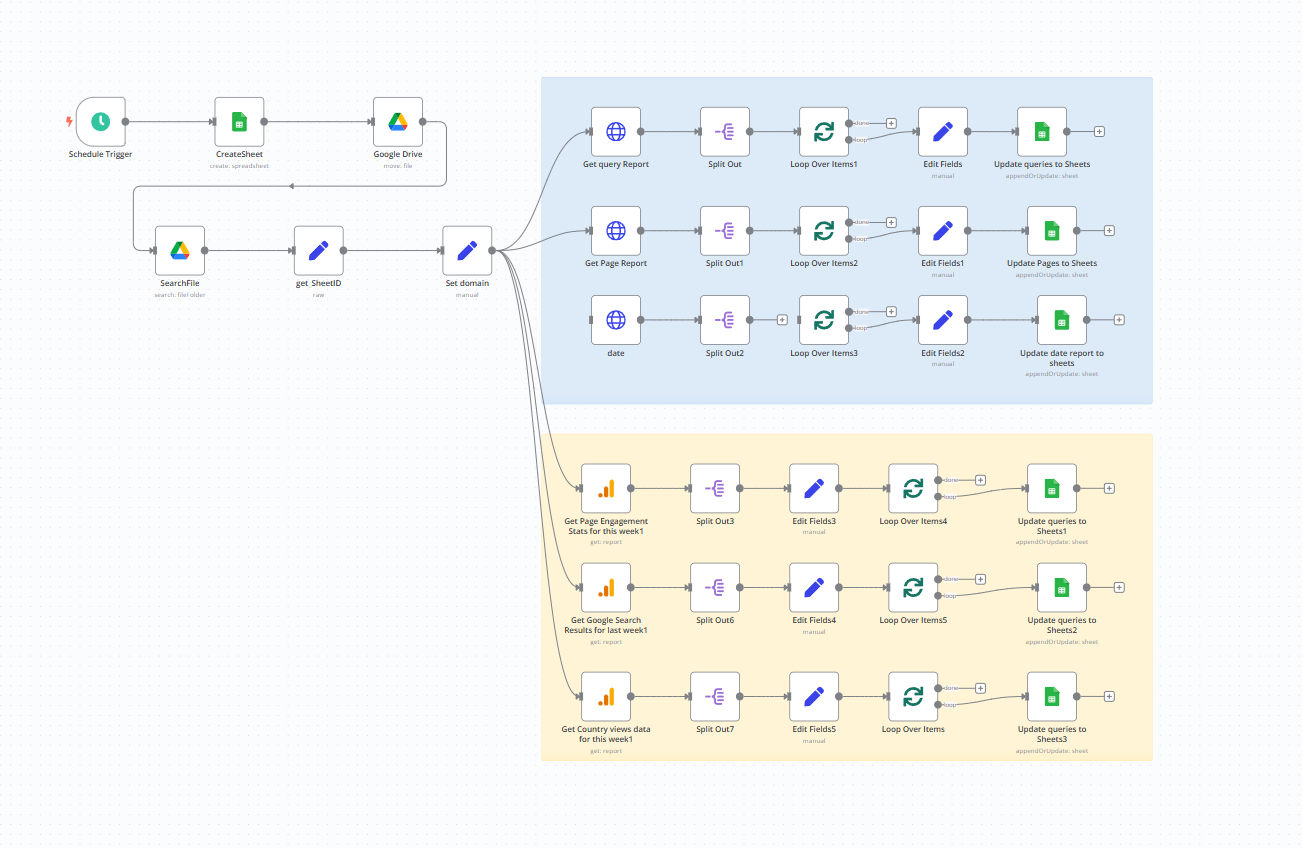This screenshot has height=848, width=1303.
Task: Add node after Split Out2 plus button
Action: [782, 320]
